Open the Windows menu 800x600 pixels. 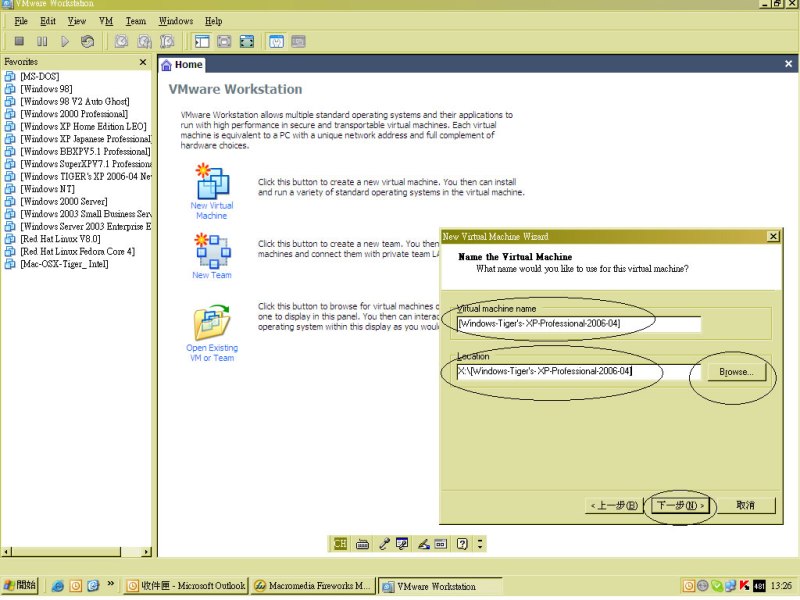pyautogui.click(x=176, y=21)
